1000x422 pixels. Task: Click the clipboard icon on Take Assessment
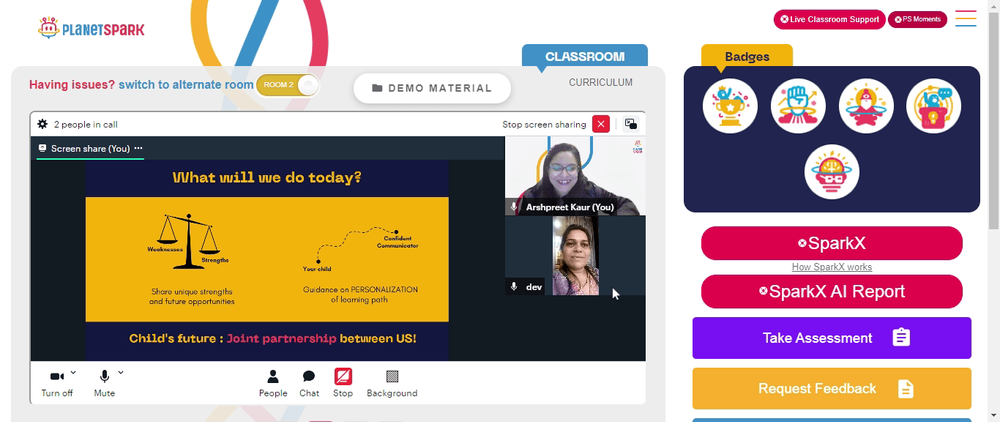[901, 337]
